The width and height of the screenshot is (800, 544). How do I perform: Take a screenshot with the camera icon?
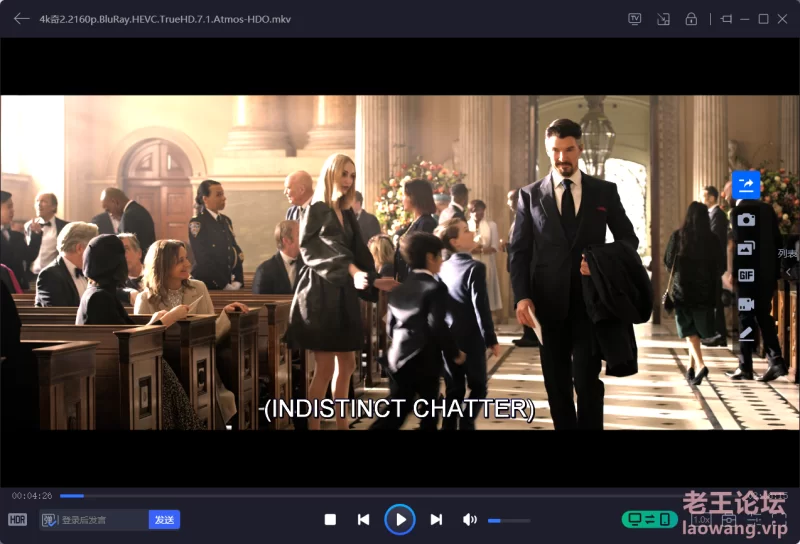(x=746, y=219)
